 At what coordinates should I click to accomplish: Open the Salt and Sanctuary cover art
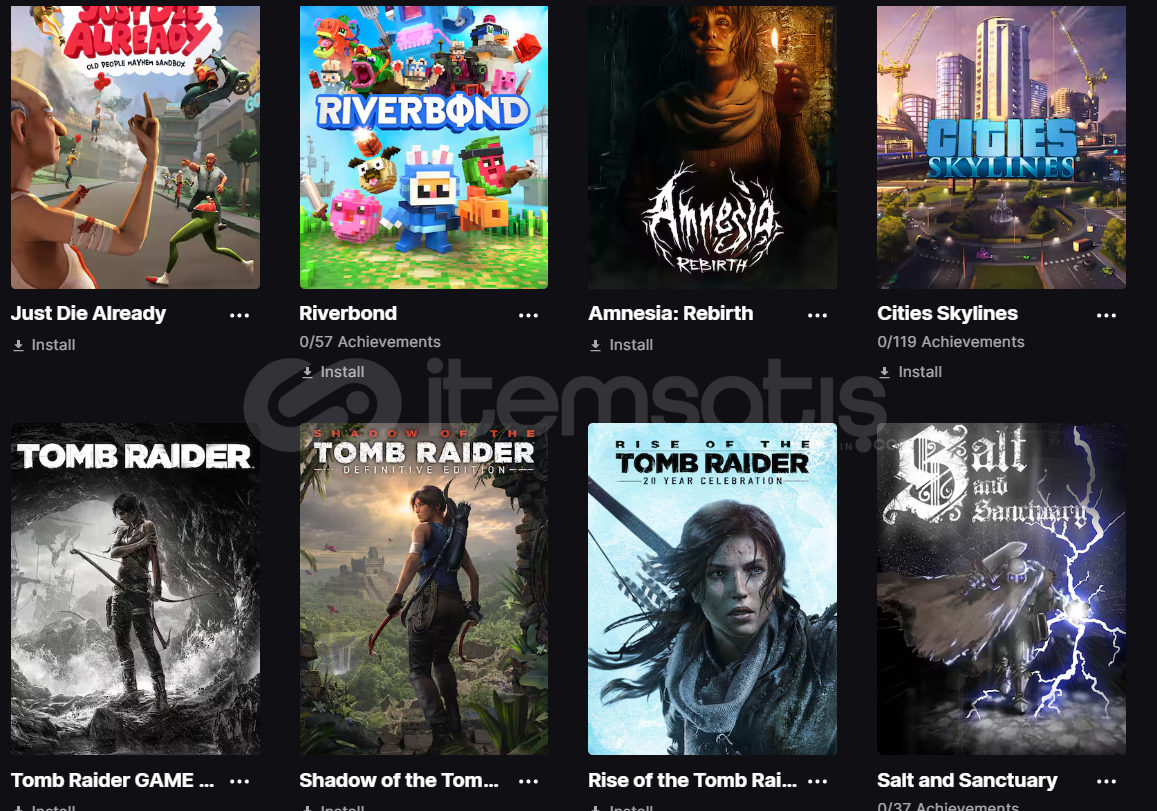tap(1001, 589)
